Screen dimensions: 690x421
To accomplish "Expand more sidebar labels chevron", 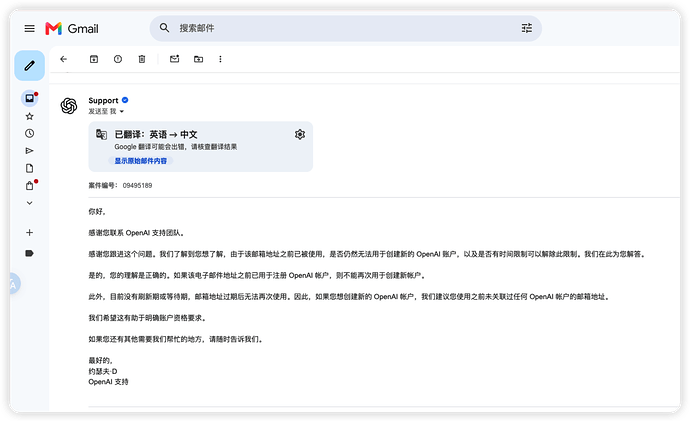I will tap(29, 203).
